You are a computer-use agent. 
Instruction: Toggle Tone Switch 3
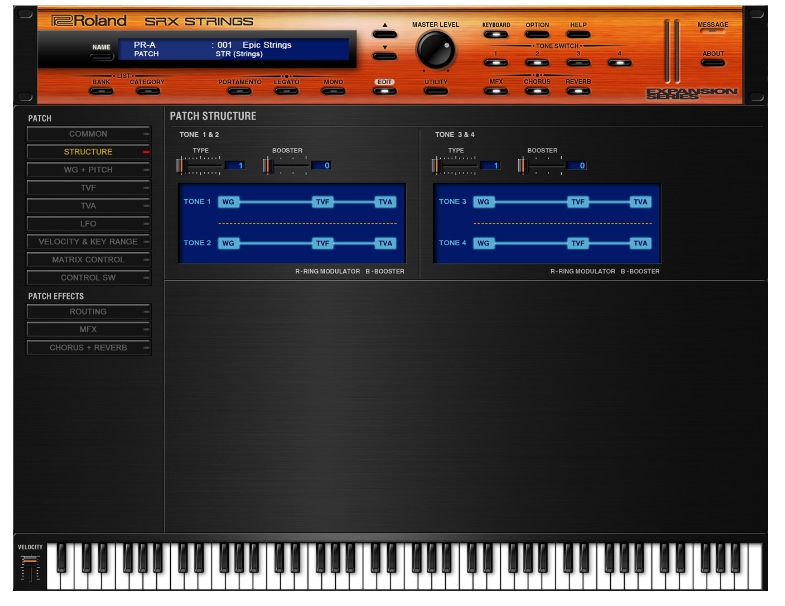[578, 63]
